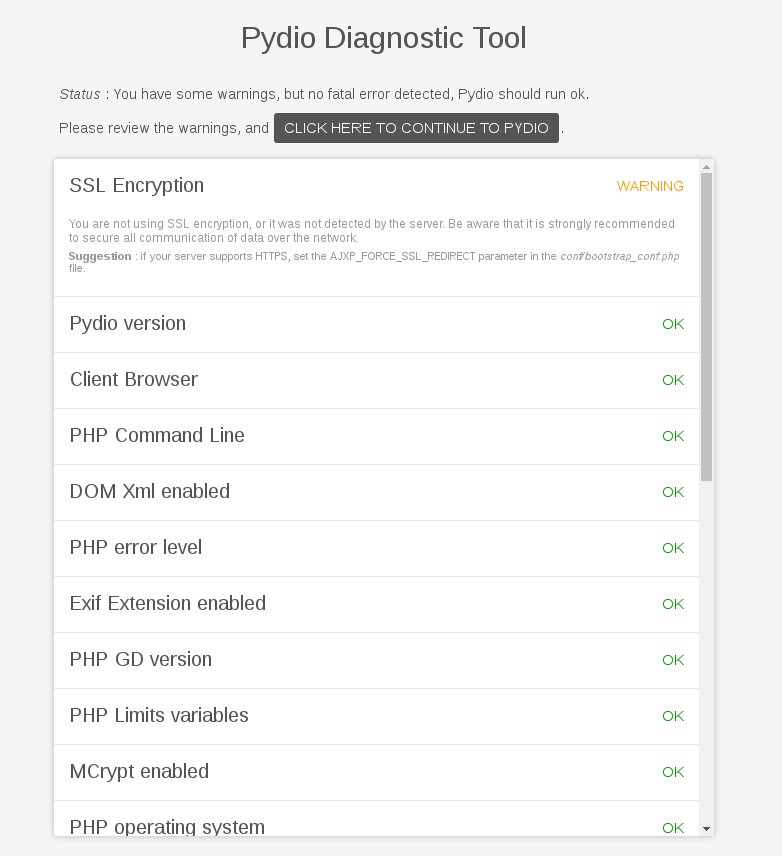Viewport: 782px width, 856px height.
Task: Expand the SSL Encryption warning row
Action: (x=376, y=186)
